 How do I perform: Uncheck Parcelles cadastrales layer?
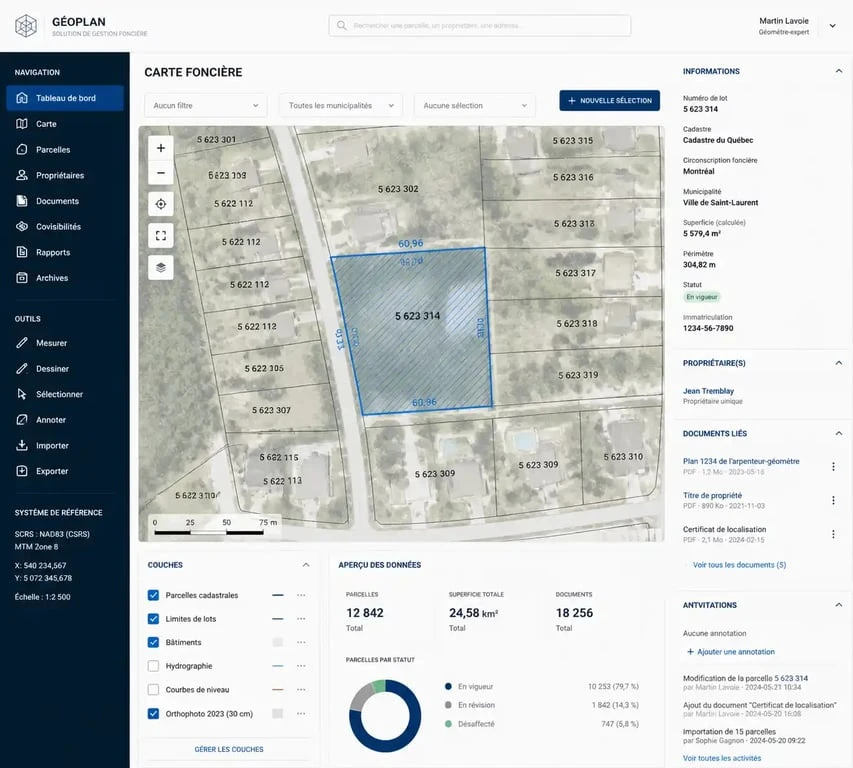click(x=153, y=595)
